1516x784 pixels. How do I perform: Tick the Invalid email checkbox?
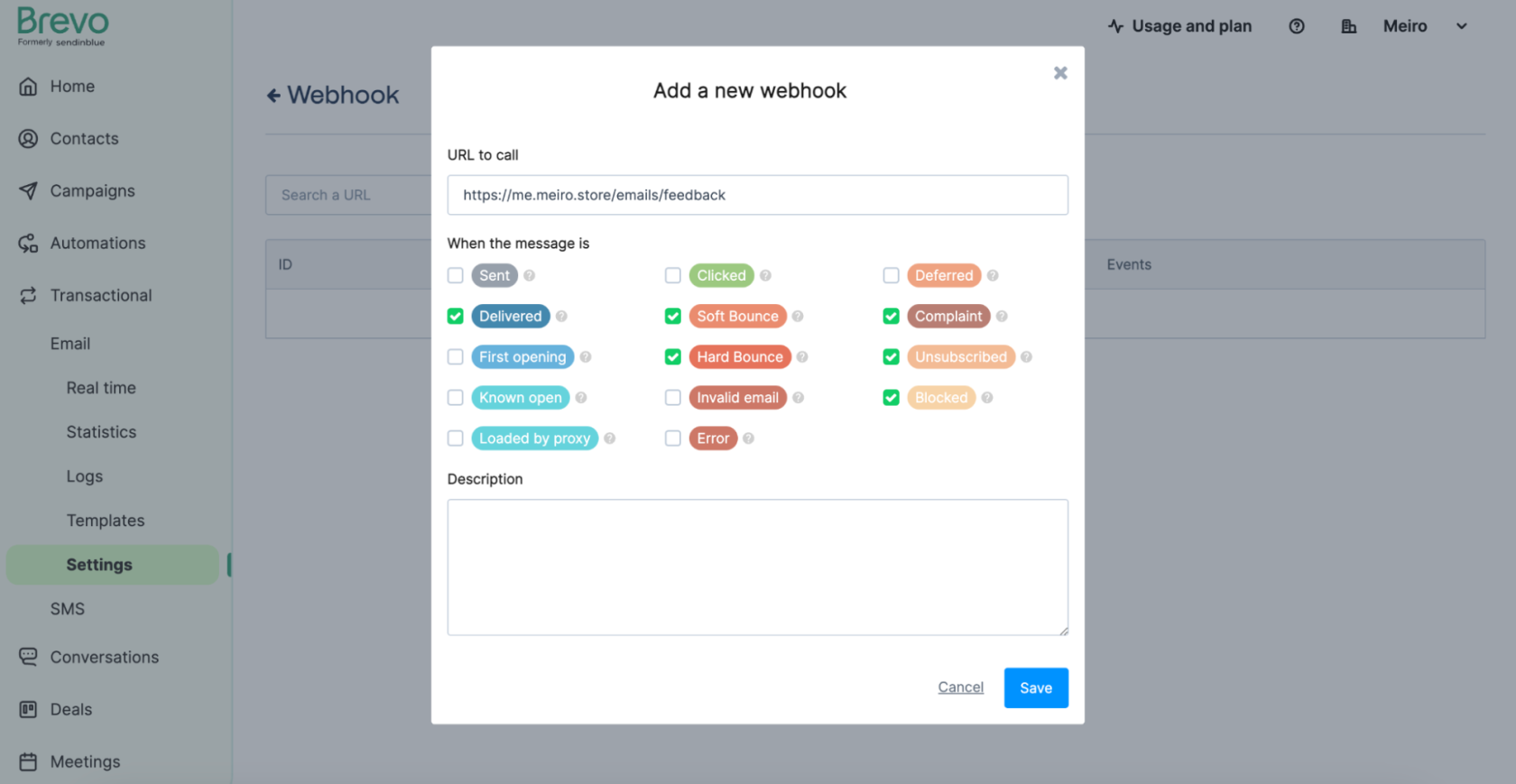(673, 398)
